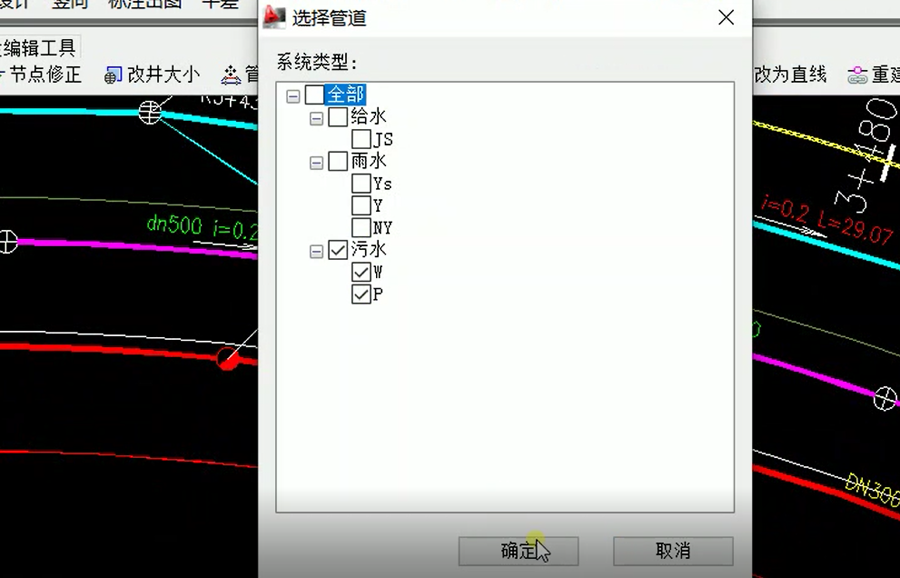Viewport: 900px width, 578px height.
Task: Click the partly hidden 管 toolbar icon
Action: 231,75
